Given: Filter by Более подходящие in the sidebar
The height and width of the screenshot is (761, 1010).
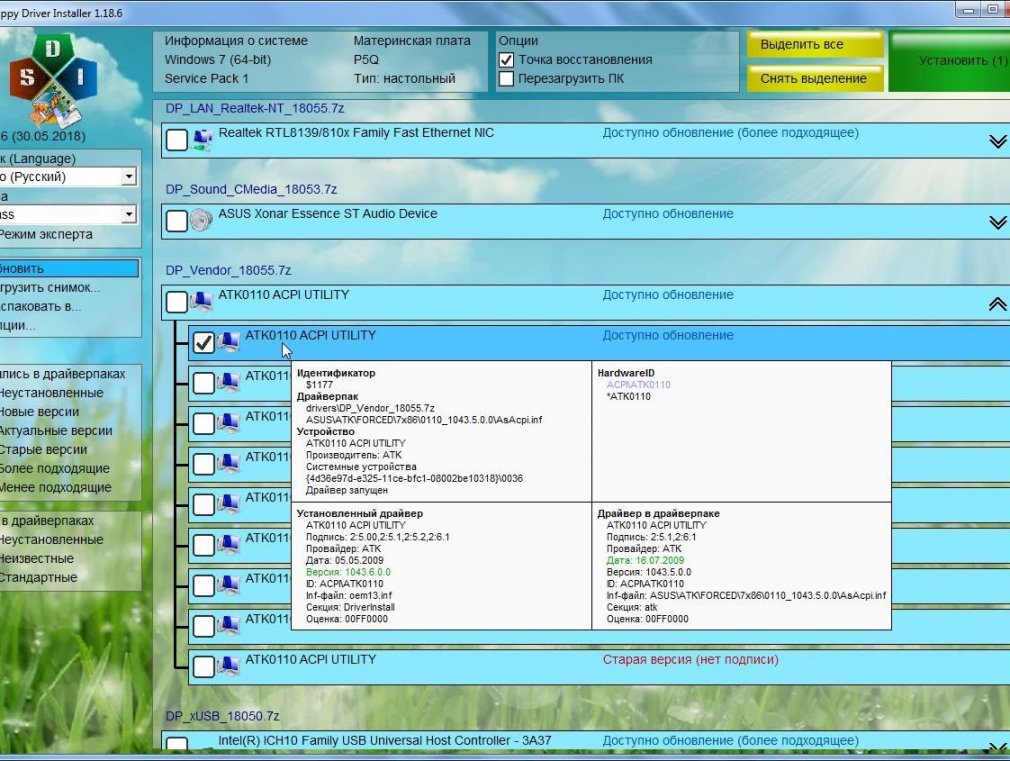Looking at the screenshot, I should pos(55,468).
